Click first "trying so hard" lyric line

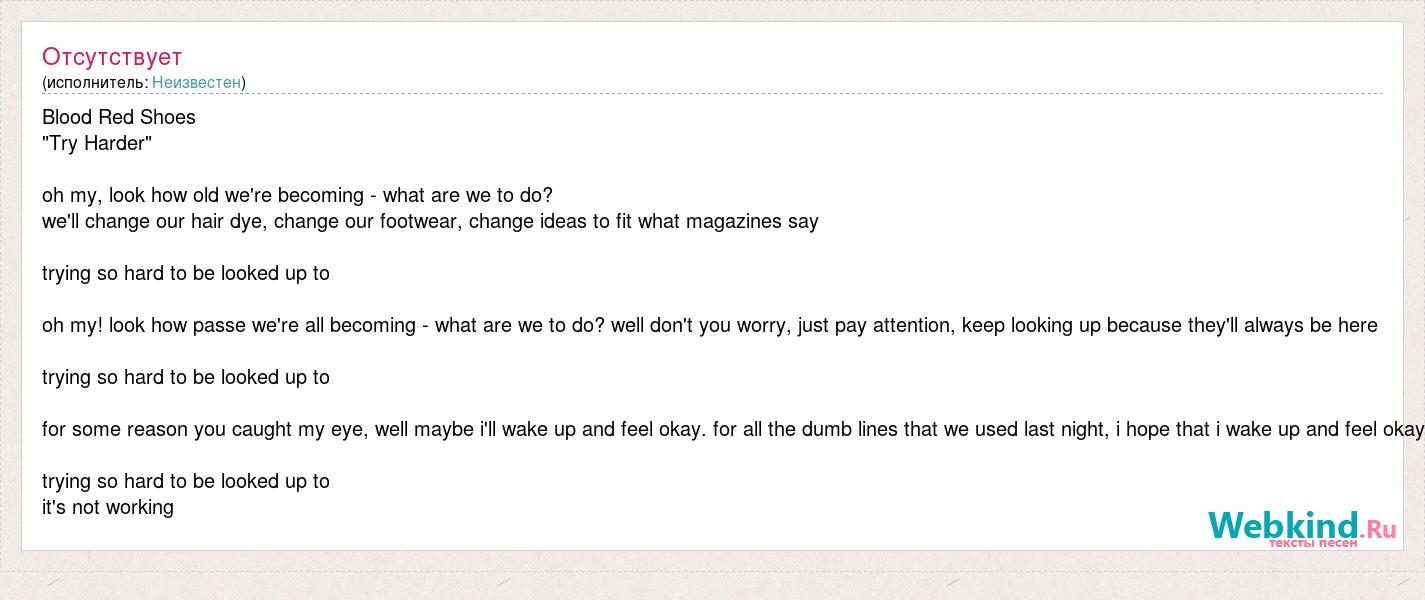click(x=186, y=273)
